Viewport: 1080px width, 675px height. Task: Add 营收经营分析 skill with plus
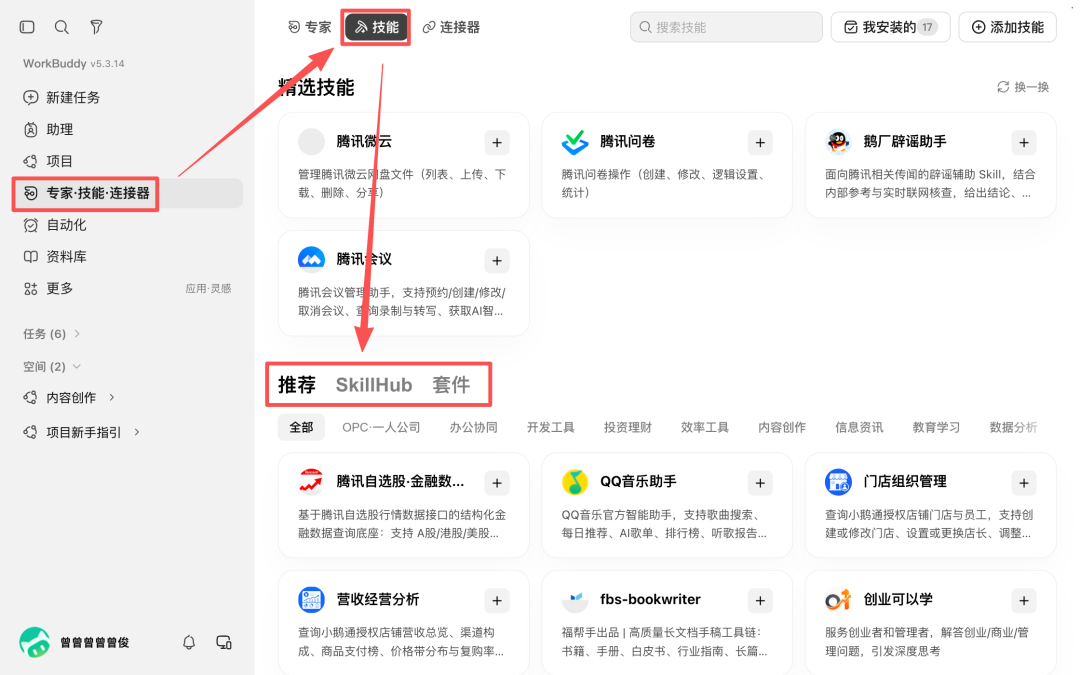497,601
